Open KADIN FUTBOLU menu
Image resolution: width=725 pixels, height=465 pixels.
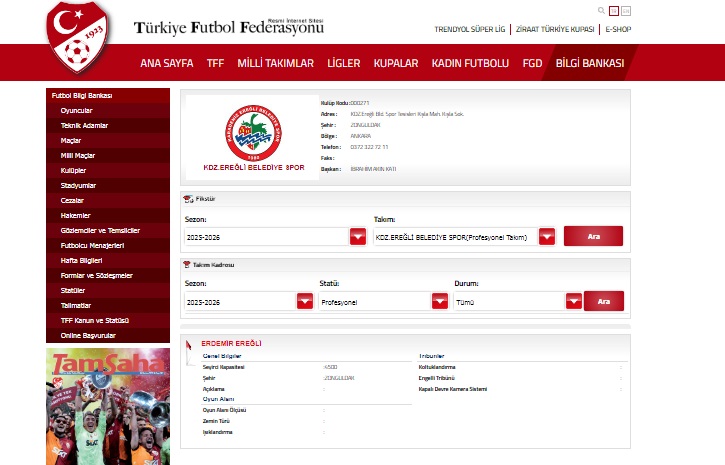470,63
